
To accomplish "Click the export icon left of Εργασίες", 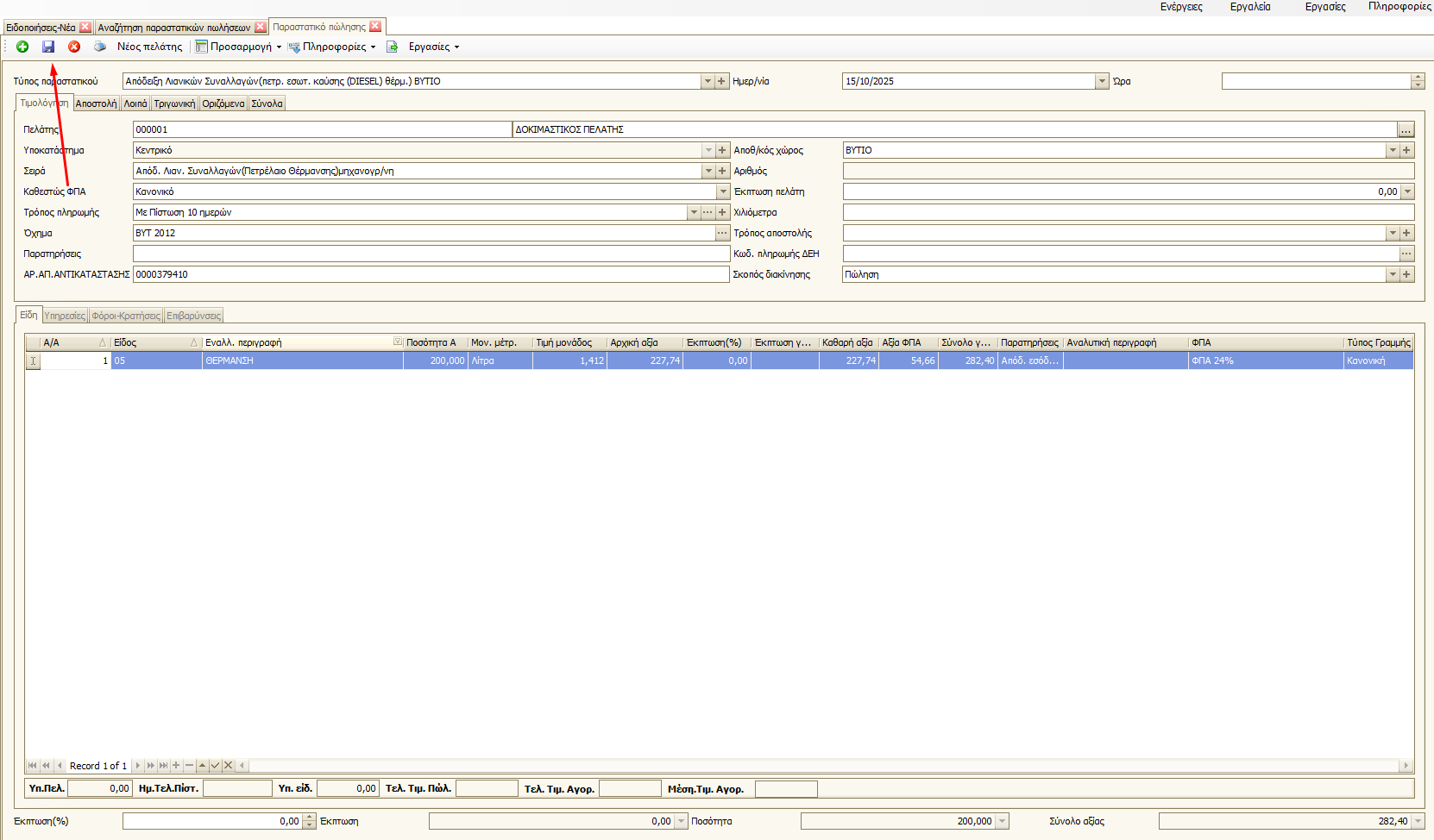I will [x=393, y=47].
